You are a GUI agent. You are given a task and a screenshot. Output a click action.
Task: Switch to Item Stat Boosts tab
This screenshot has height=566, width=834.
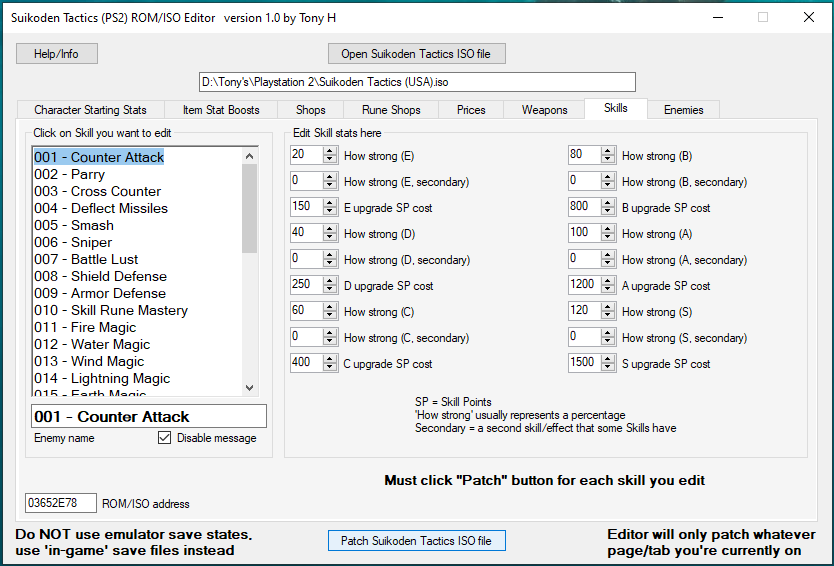(221, 110)
